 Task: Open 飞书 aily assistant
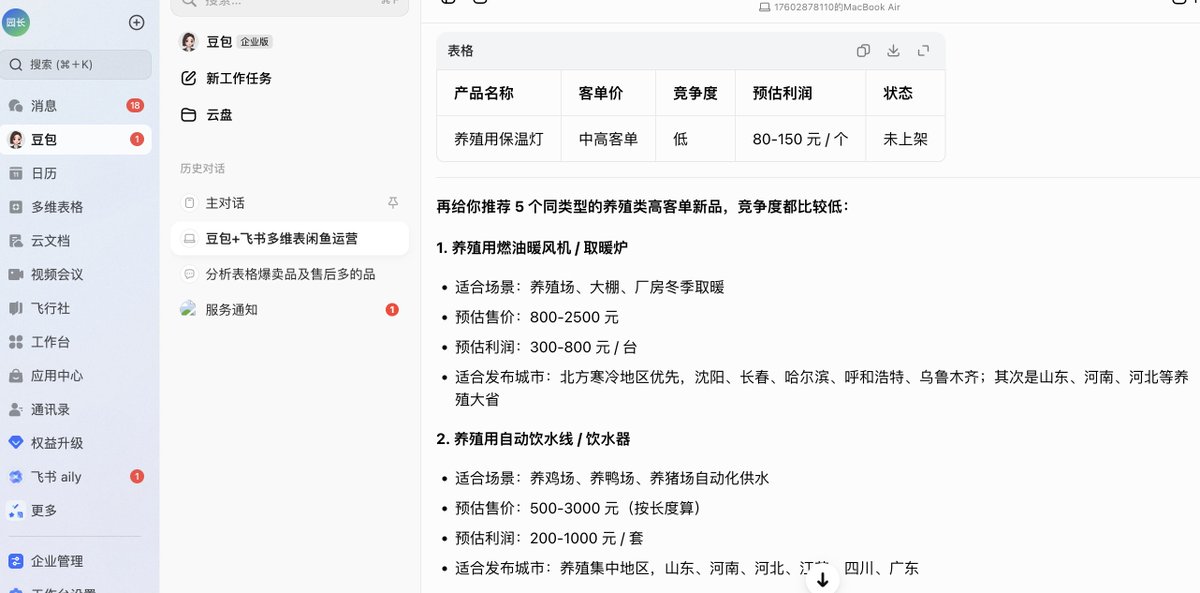[76, 477]
